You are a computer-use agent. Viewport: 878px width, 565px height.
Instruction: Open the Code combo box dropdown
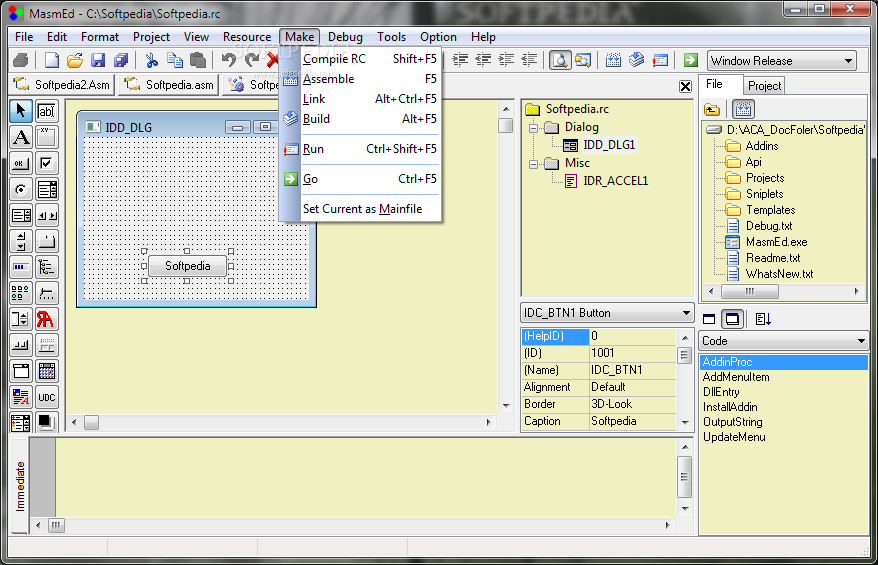click(x=861, y=341)
